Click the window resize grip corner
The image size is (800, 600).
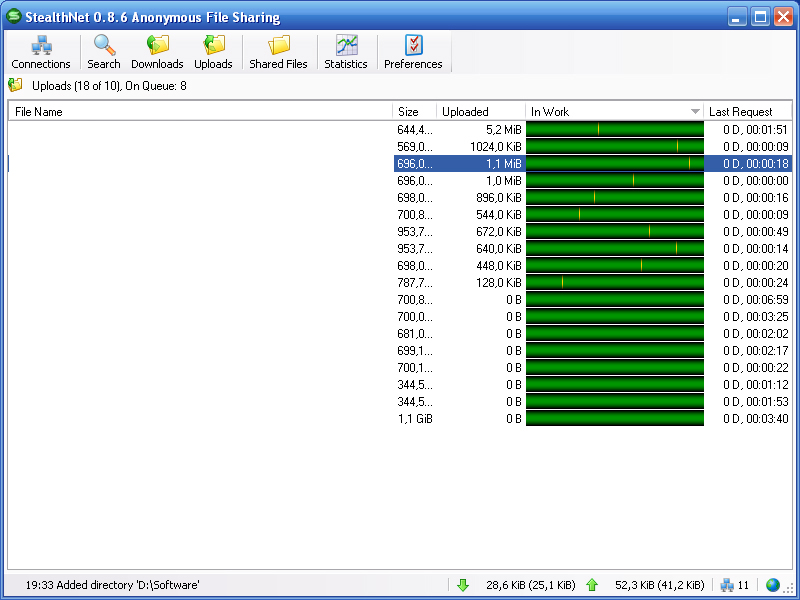(x=789, y=588)
